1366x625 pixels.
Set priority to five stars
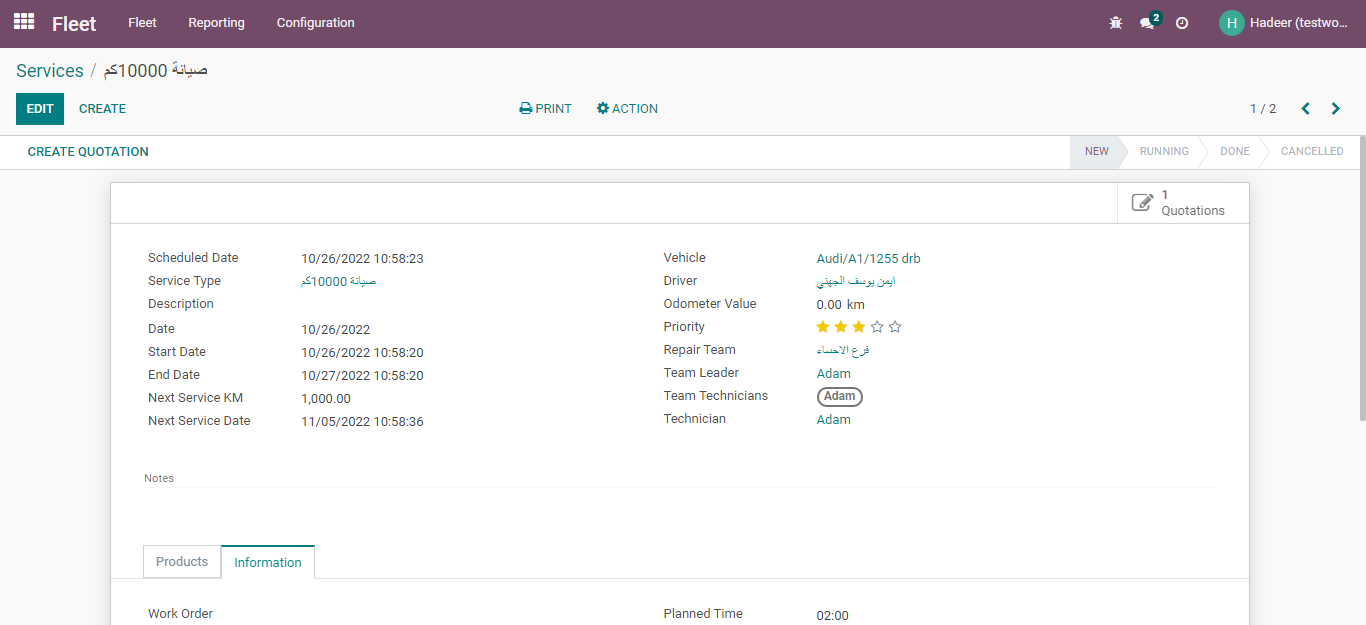pyautogui.click(x=895, y=327)
